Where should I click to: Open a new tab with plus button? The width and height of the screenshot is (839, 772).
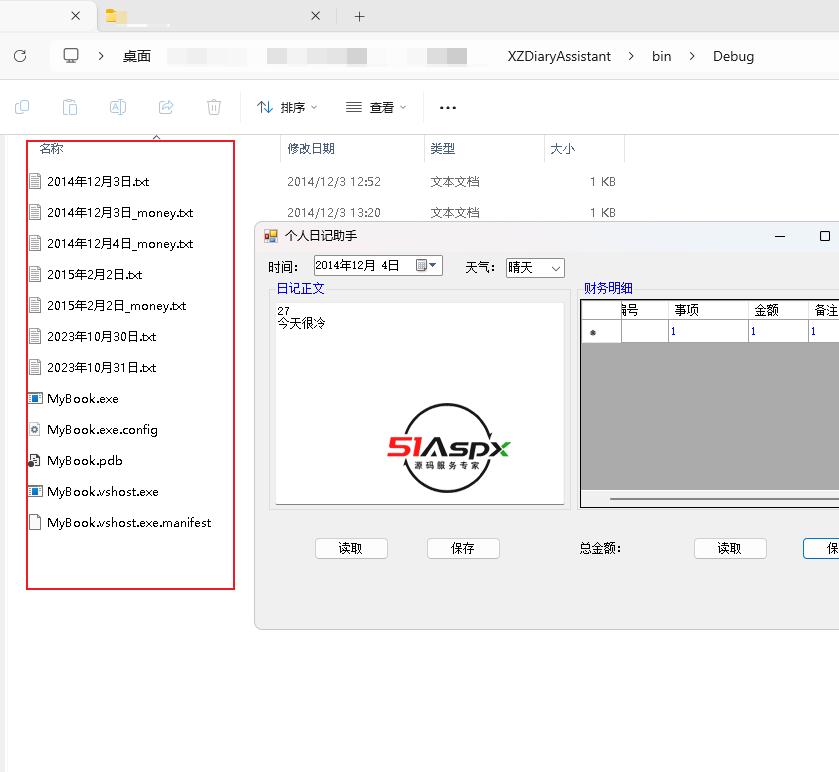click(x=360, y=16)
